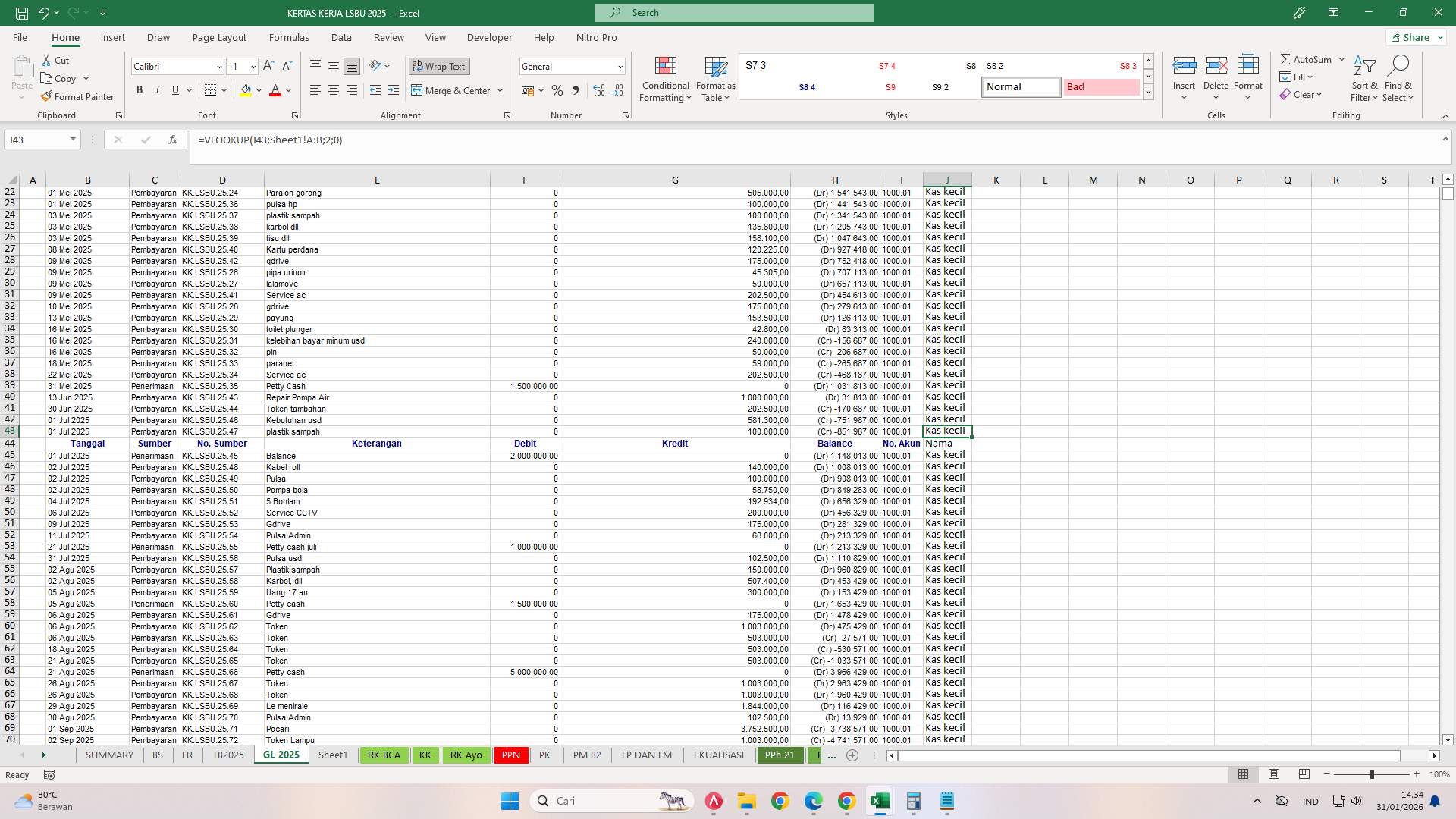Expand the Fill Color dropdown arrow

pyautogui.click(x=258, y=90)
